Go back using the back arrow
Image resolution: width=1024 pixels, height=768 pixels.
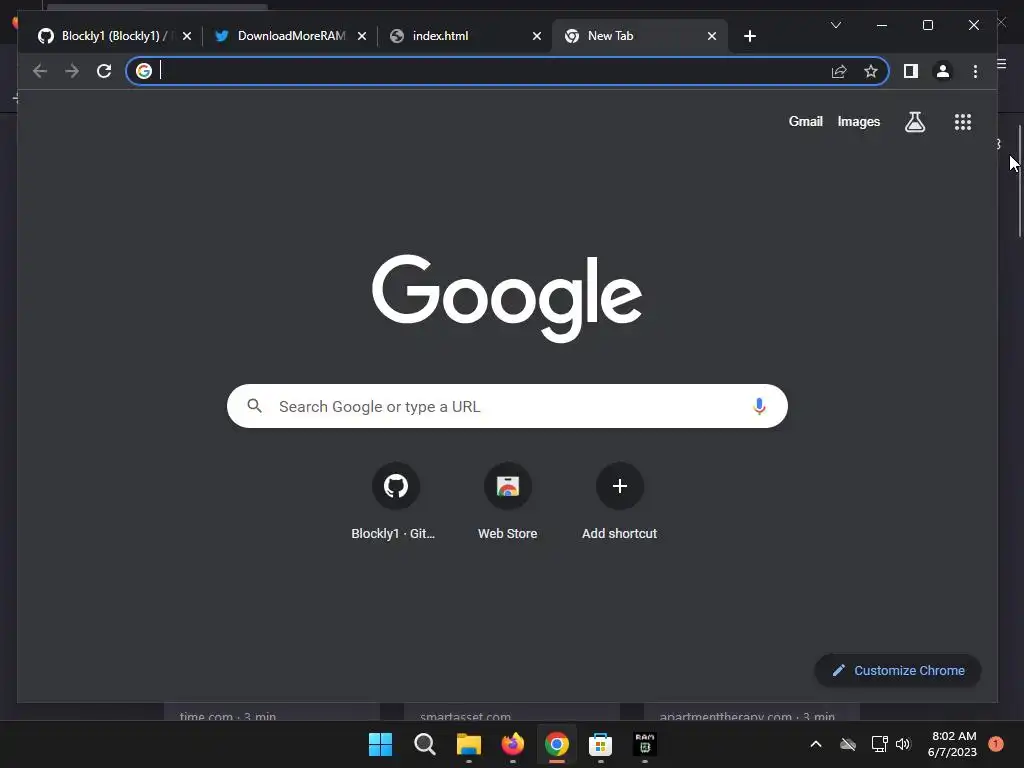point(40,71)
